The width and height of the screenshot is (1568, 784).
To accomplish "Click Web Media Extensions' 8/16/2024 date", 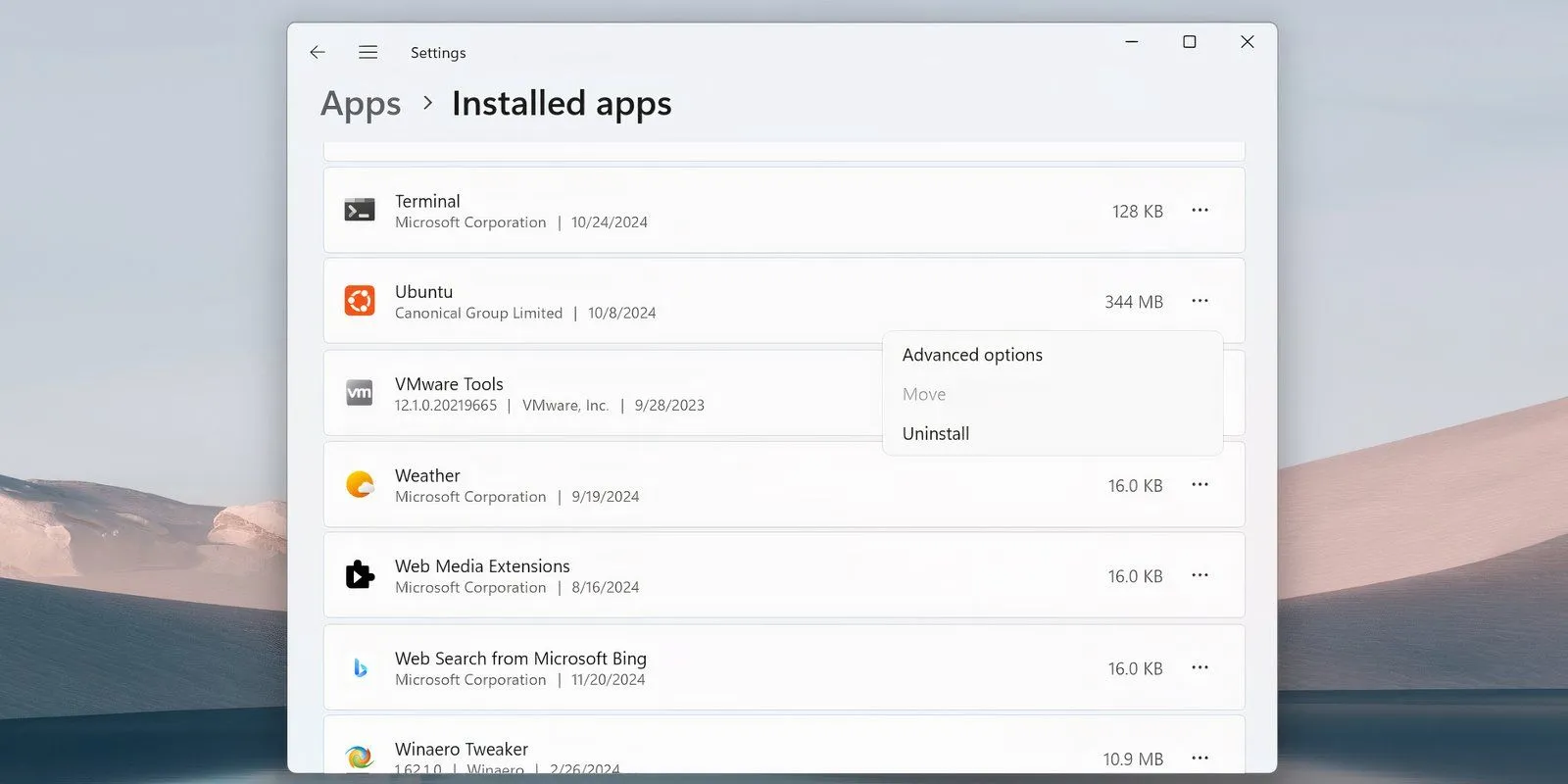I will click(x=606, y=588).
